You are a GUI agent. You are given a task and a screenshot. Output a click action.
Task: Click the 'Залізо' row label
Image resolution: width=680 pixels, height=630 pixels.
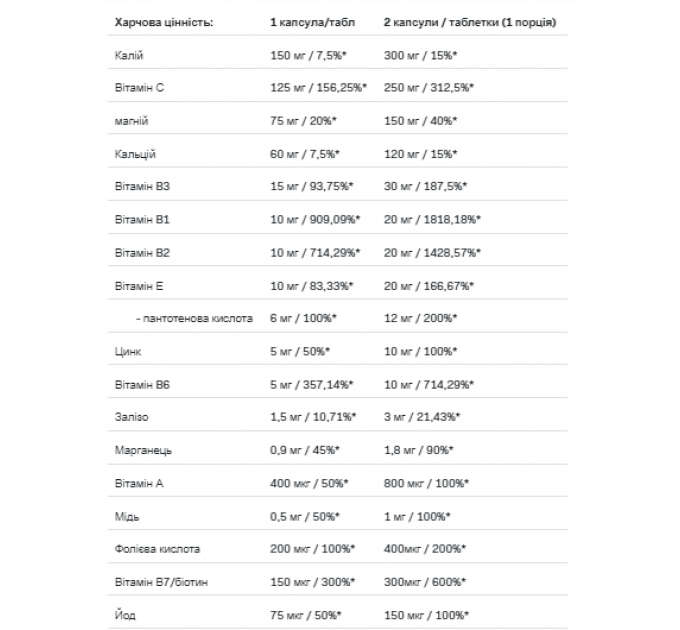pyautogui.click(x=131, y=417)
